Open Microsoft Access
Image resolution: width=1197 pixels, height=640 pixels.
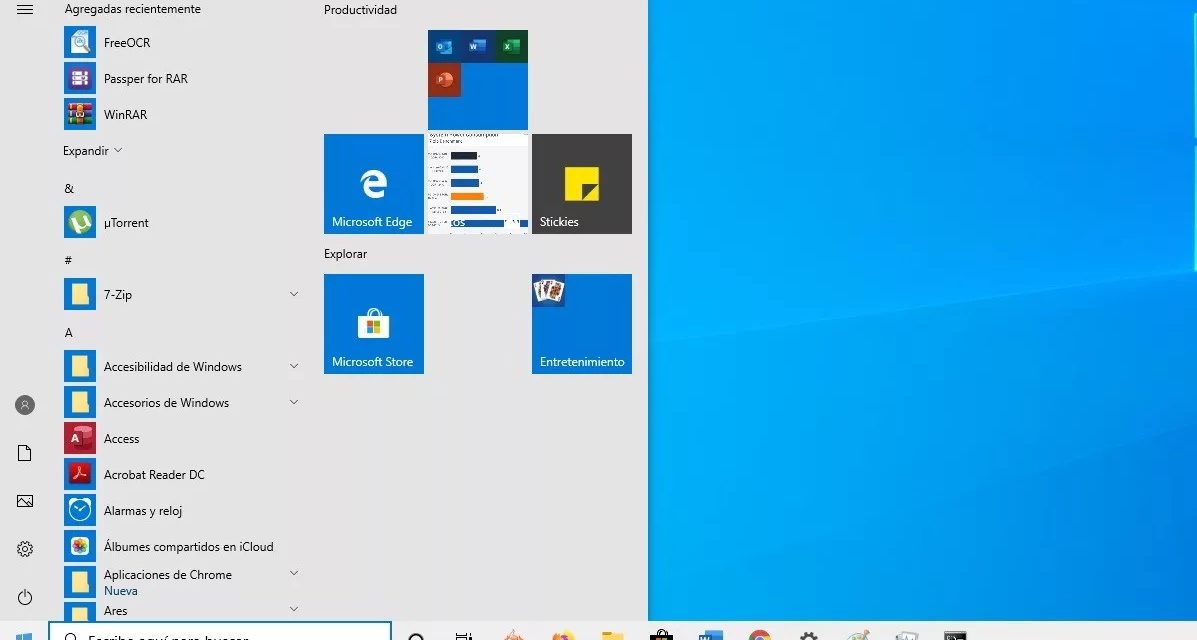[182, 438]
